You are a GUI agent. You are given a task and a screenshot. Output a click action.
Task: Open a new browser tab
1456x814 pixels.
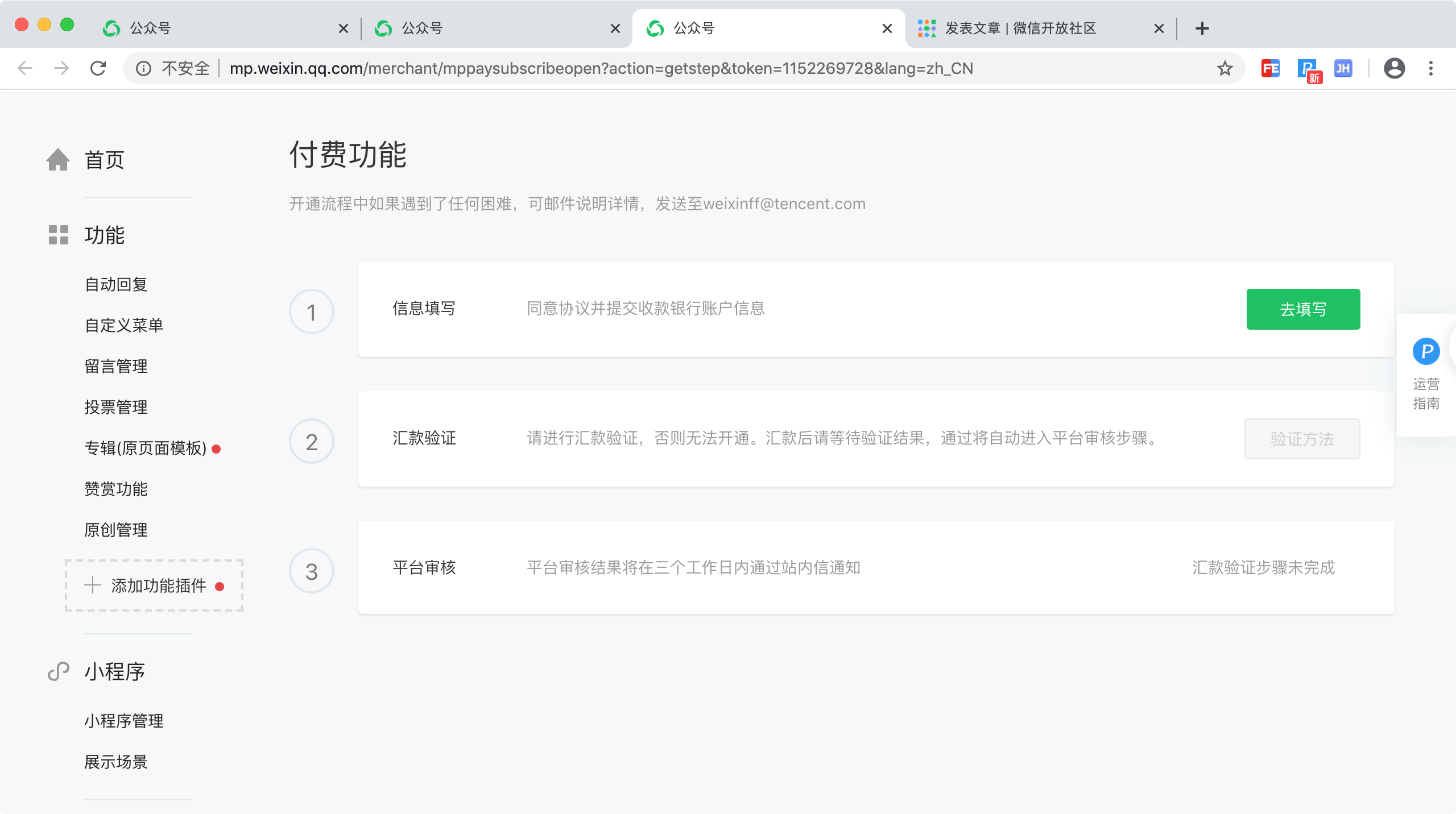tap(1202, 28)
